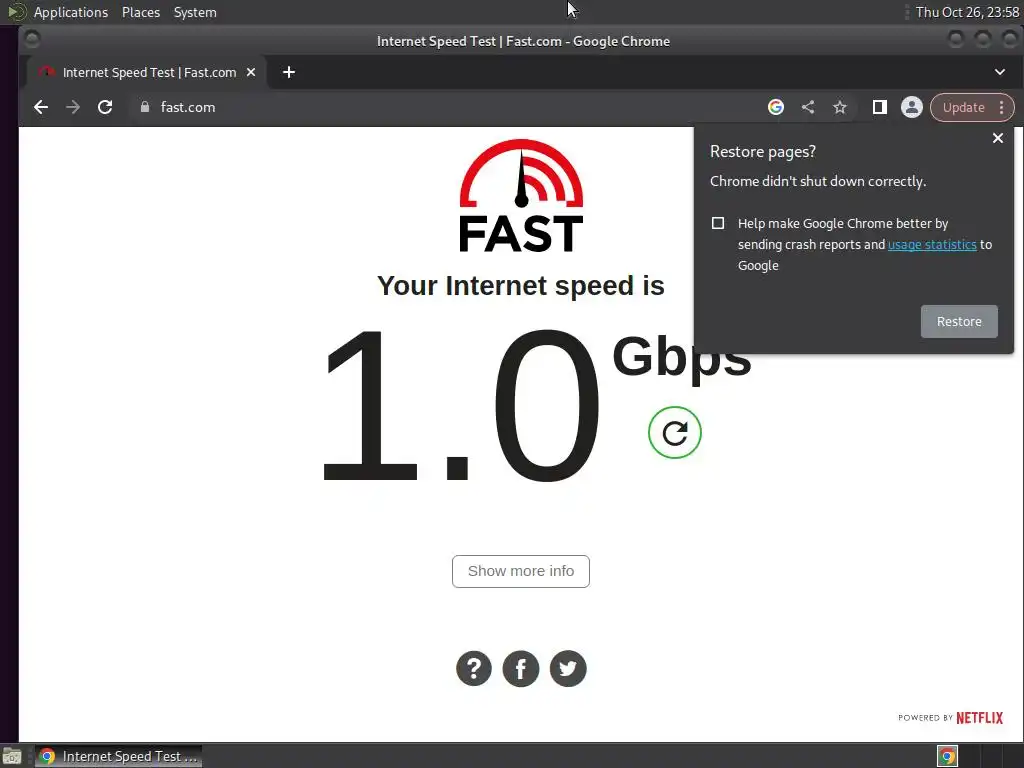Open the Chrome profile avatar
Image resolution: width=1024 pixels, height=768 pixels.
(912, 107)
